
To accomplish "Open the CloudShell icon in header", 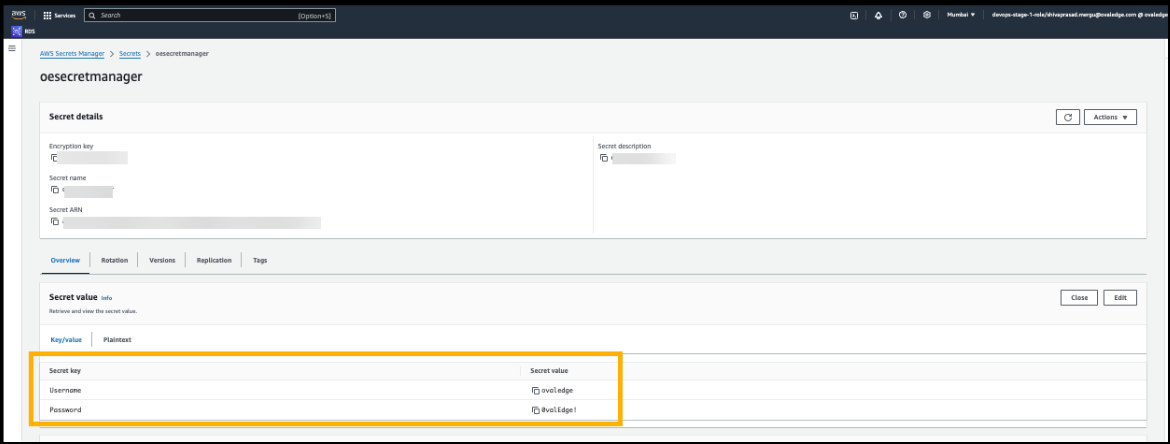I will [x=854, y=15].
